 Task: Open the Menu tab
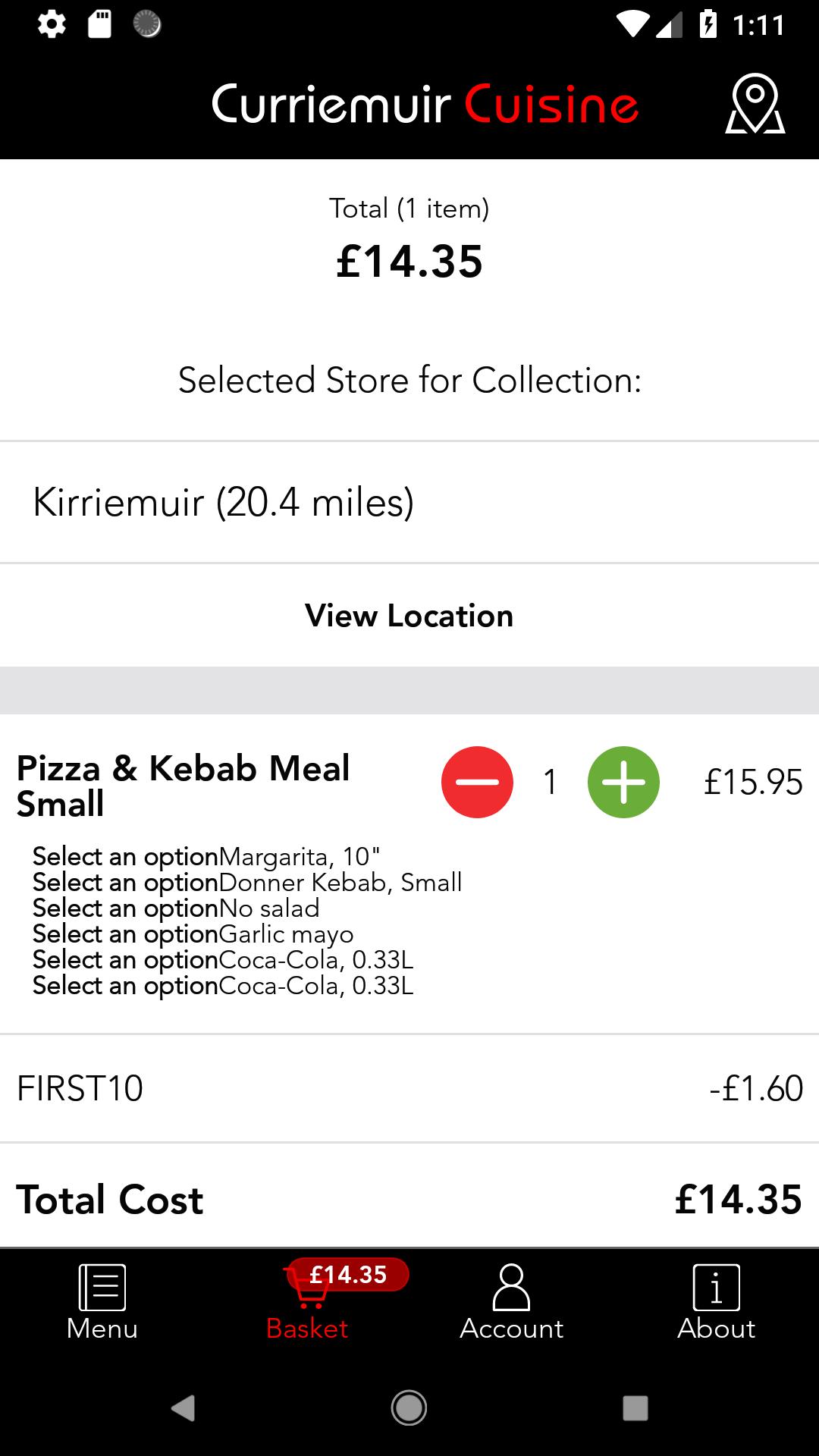(x=102, y=1303)
